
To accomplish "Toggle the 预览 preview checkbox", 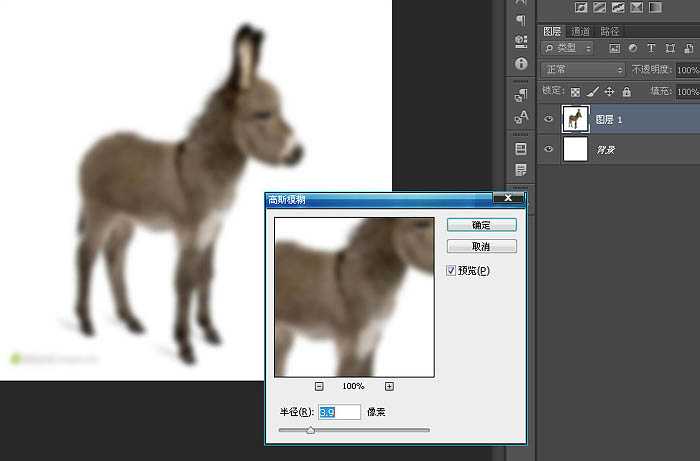I will 452,270.
